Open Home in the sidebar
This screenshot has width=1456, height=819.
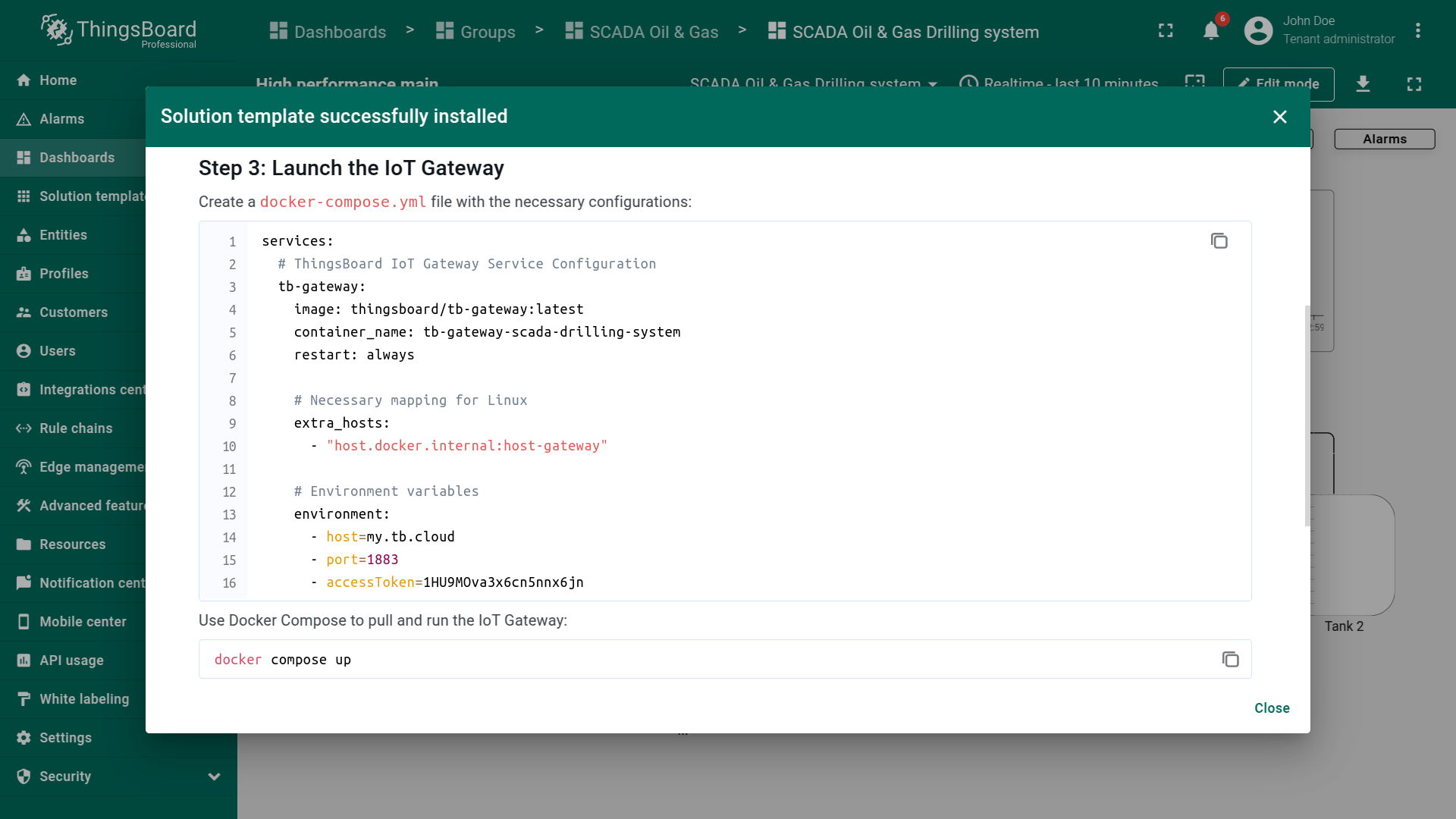point(58,80)
